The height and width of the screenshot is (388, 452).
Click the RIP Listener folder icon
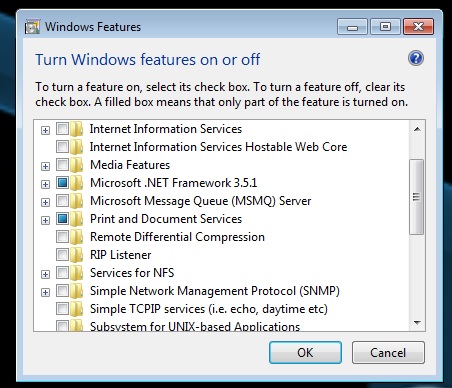(x=76, y=255)
